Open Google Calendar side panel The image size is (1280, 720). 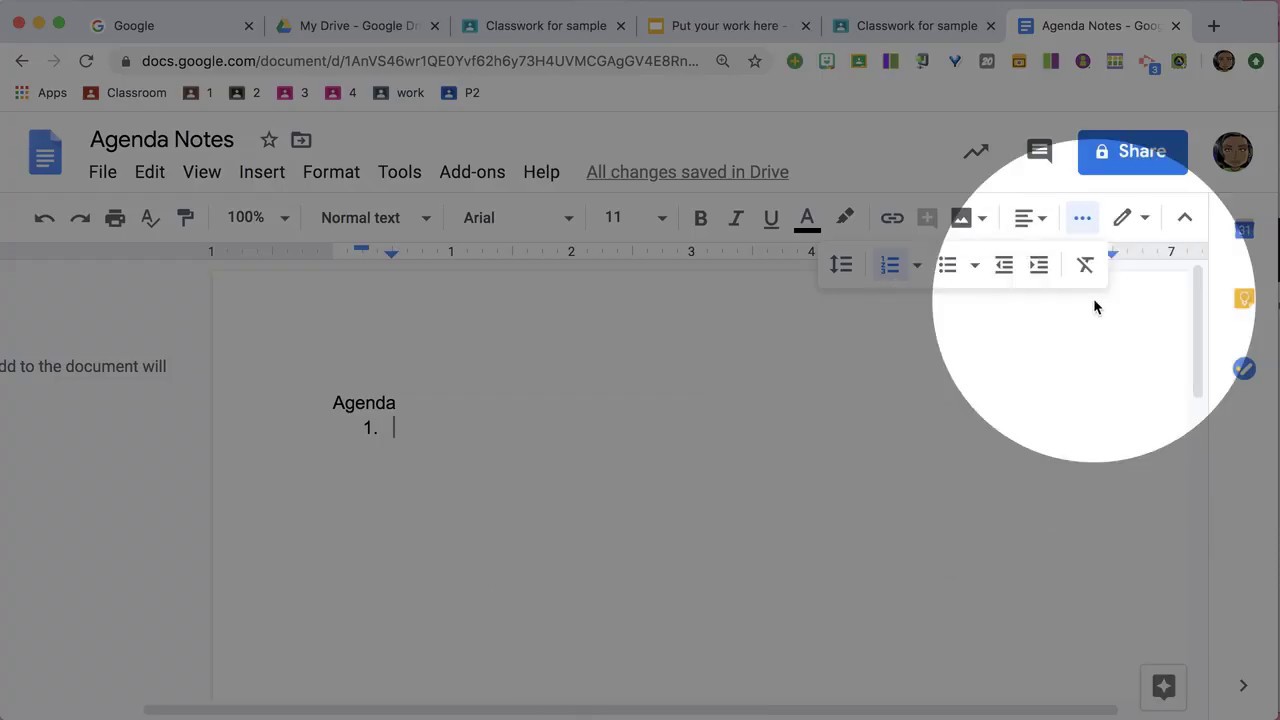click(x=1244, y=230)
